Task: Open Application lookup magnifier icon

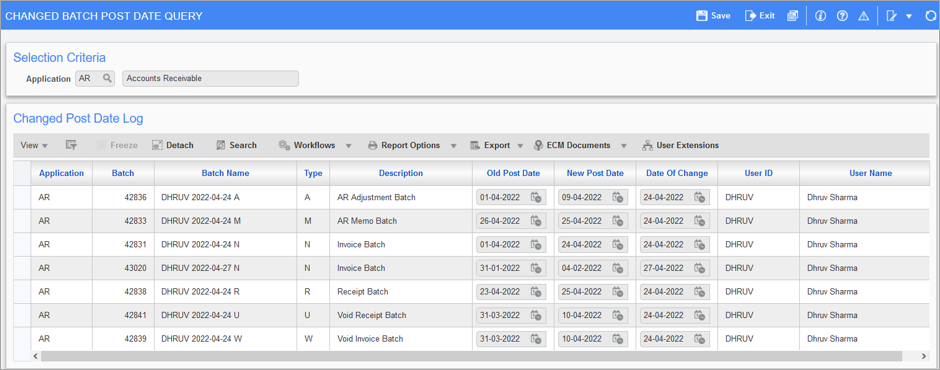Action: click(x=107, y=79)
